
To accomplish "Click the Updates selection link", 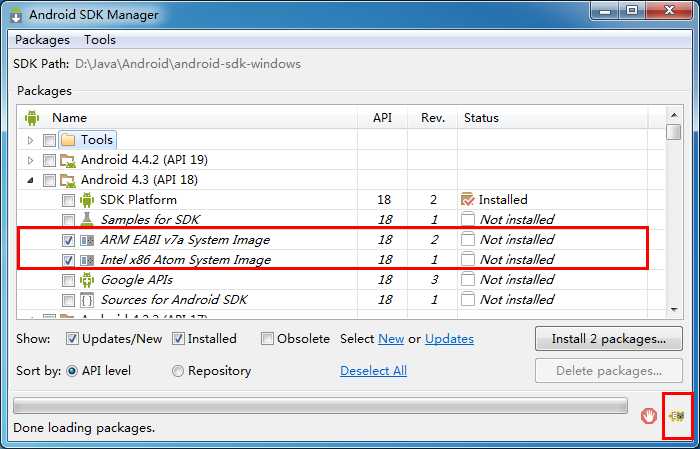I will 449,339.
